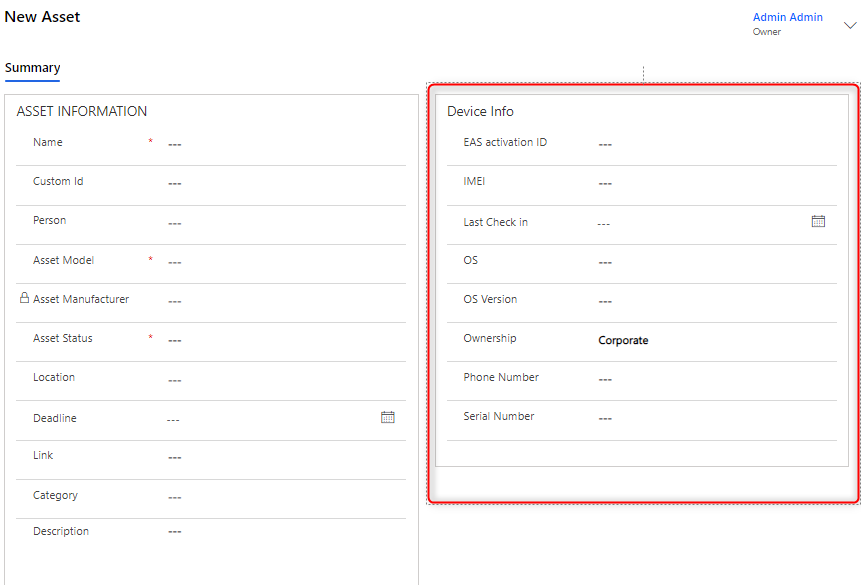Screen dimensions: 861x585
Task: Focus the Serial Number field
Action: tap(710, 419)
